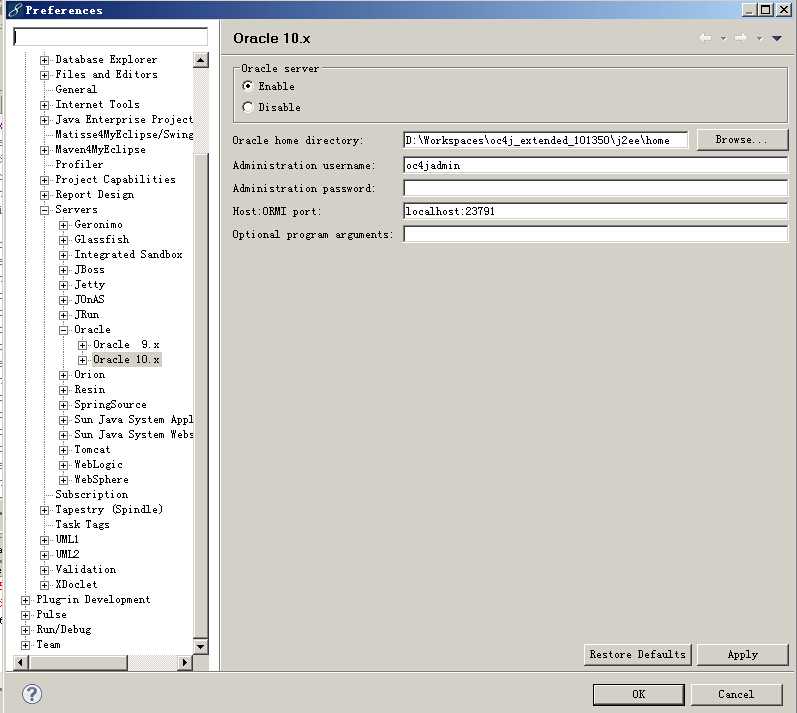This screenshot has height=713, width=797.
Task: Select the Orion server entry
Action: [x=89, y=375]
